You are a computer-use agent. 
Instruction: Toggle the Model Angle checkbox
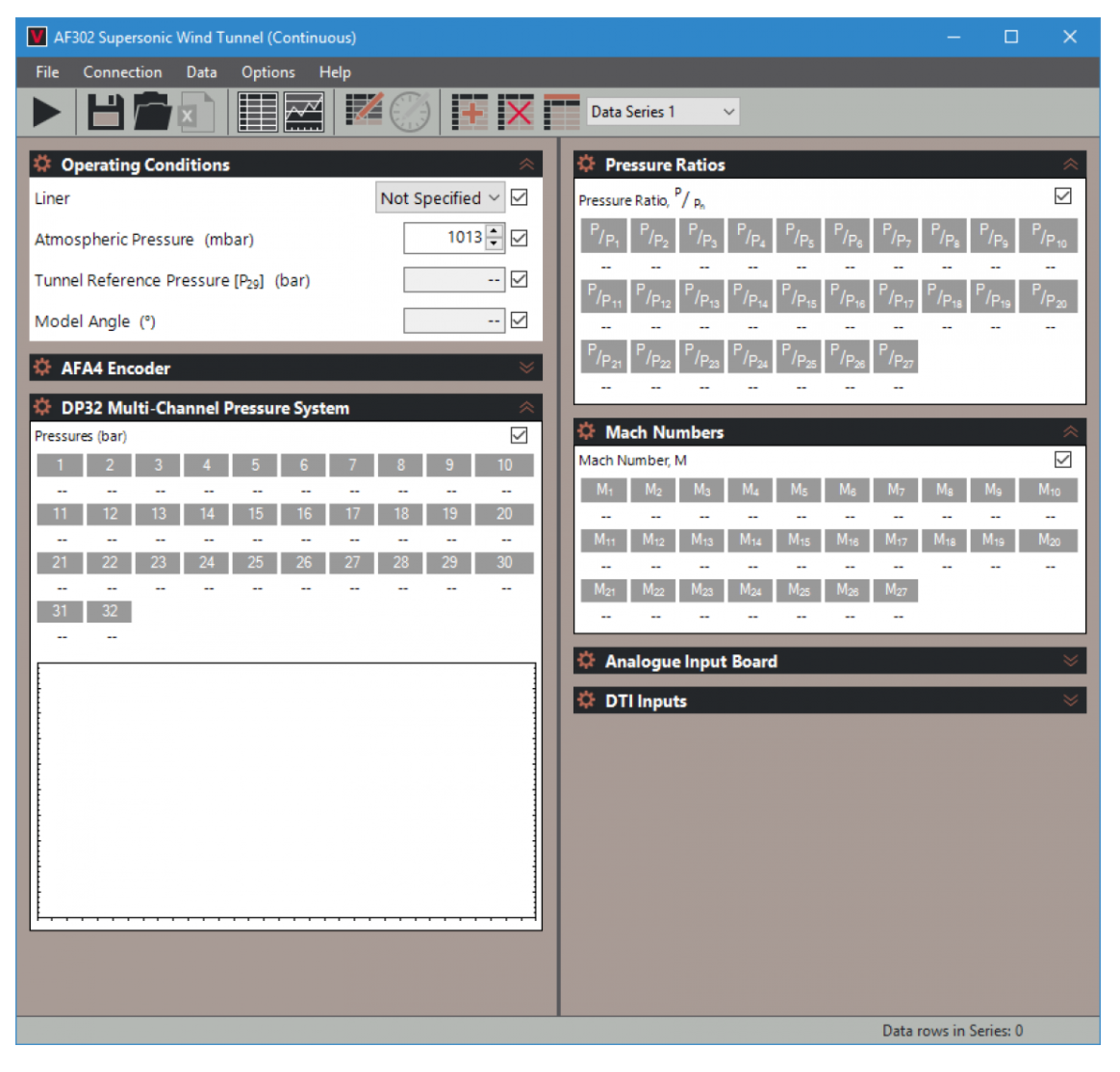[x=520, y=319]
